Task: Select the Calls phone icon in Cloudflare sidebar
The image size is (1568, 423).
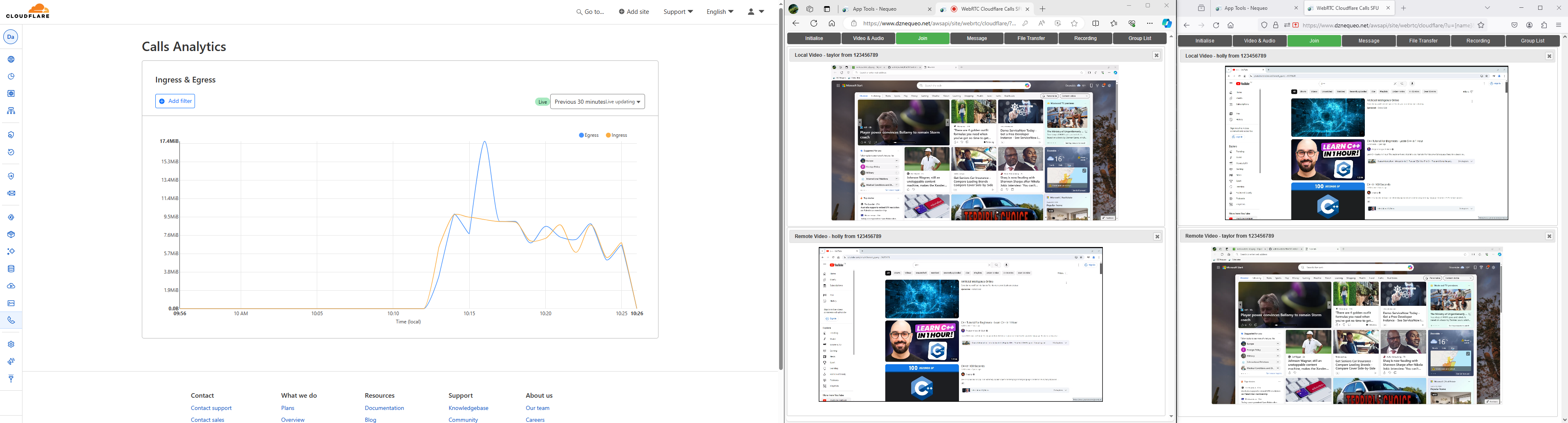Action: coord(11,320)
